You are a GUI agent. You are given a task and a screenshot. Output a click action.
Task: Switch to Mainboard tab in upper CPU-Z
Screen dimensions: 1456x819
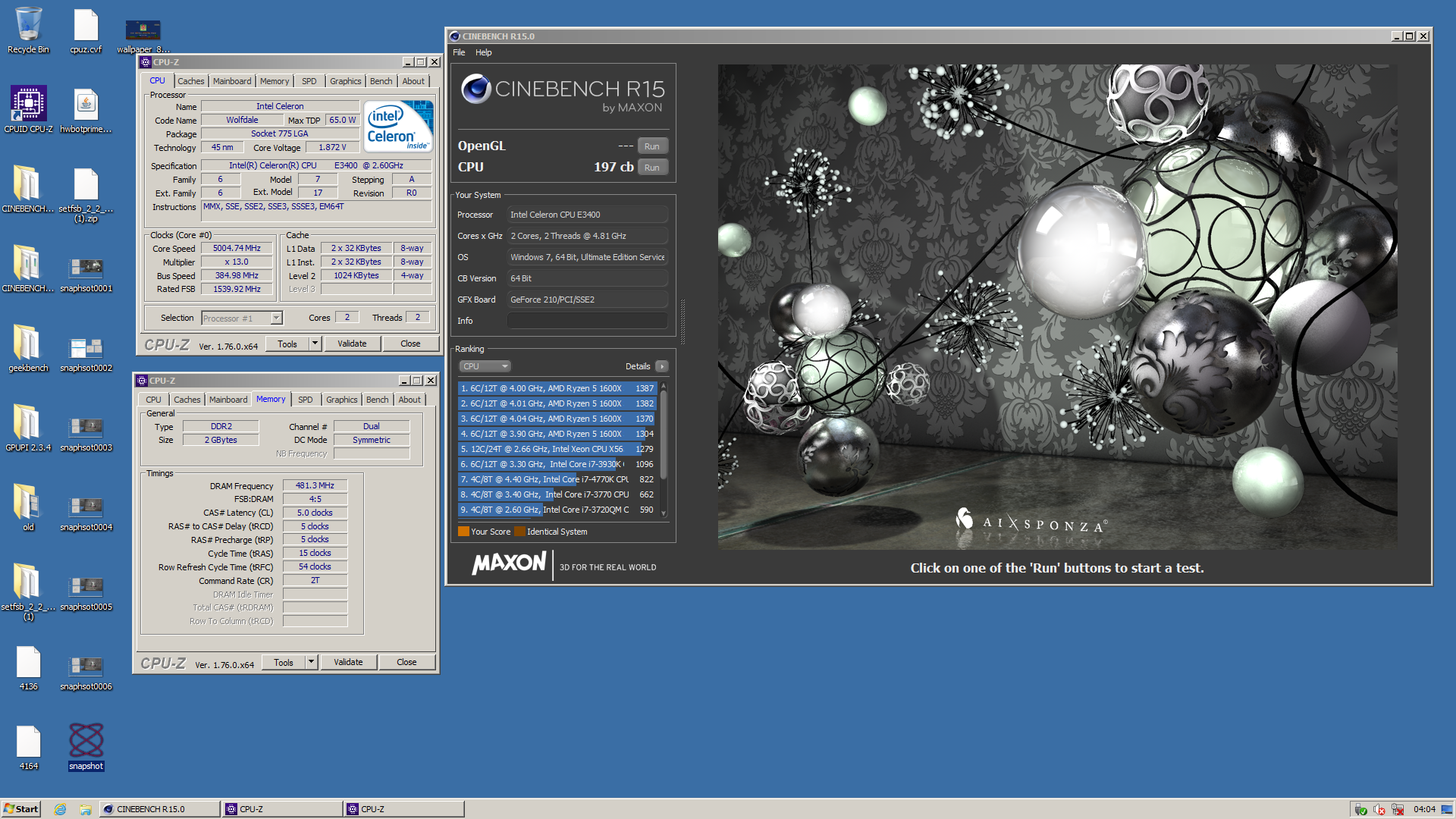click(x=232, y=81)
